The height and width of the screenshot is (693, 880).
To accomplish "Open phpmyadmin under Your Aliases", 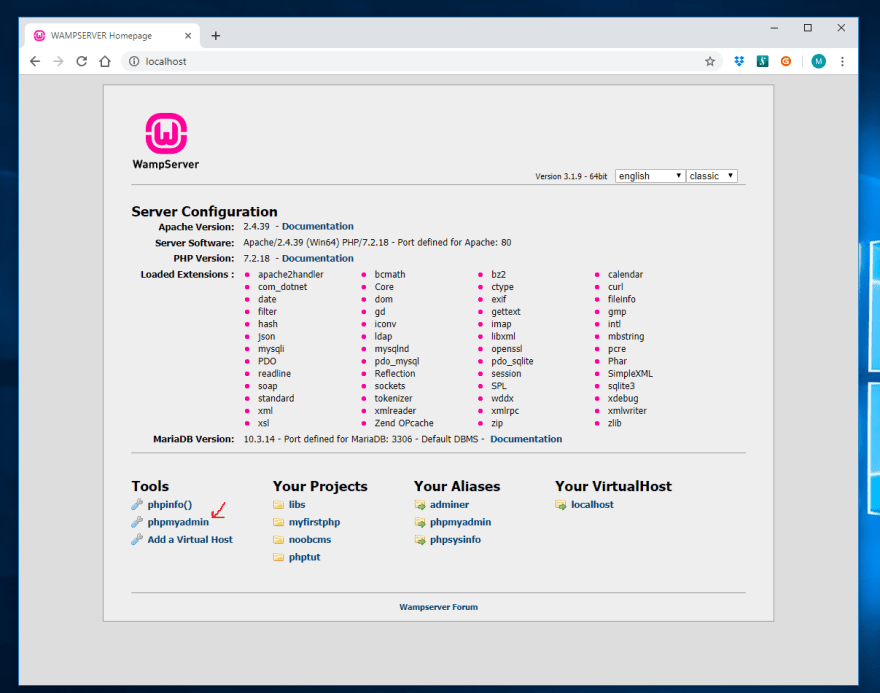I will click(460, 522).
